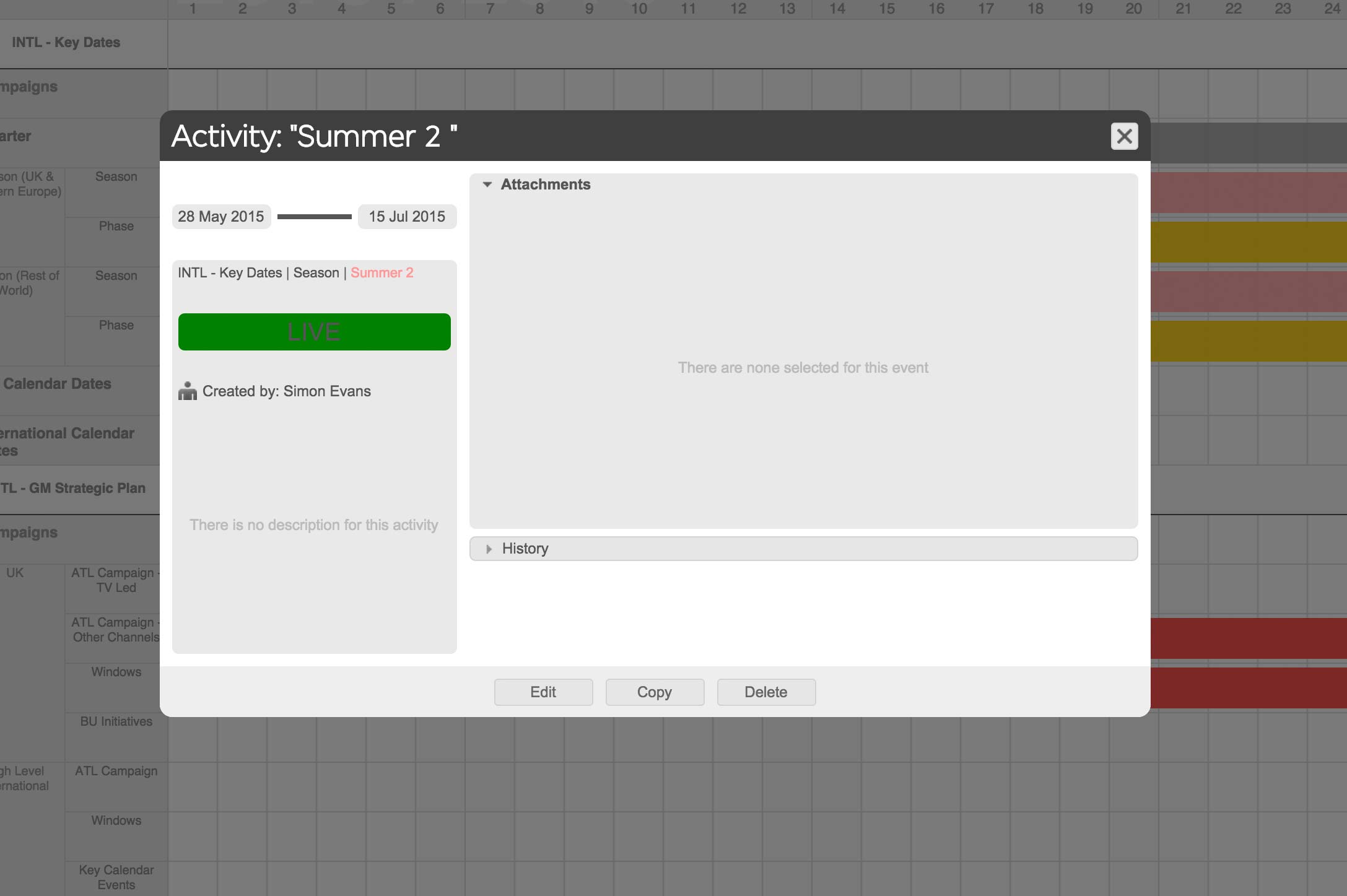This screenshot has height=896, width=1347.
Task: Click the date range line connector
Action: [314, 217]
